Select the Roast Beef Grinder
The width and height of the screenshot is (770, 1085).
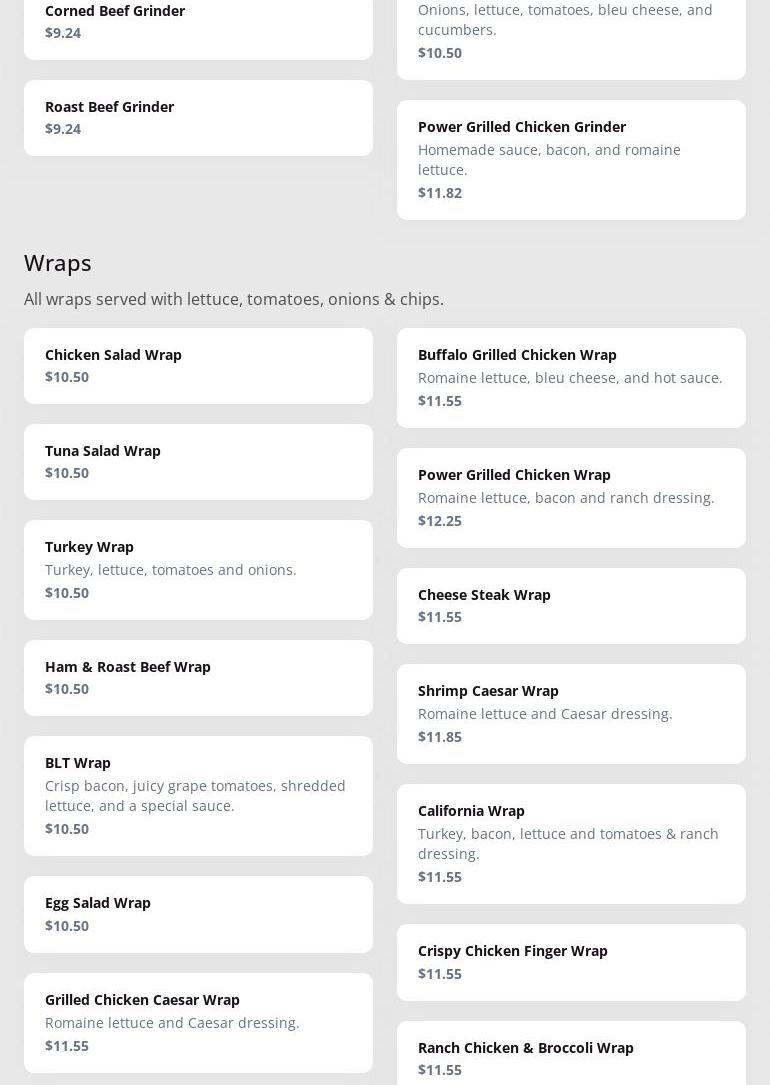pyautogui.click(x=198, y=118)
